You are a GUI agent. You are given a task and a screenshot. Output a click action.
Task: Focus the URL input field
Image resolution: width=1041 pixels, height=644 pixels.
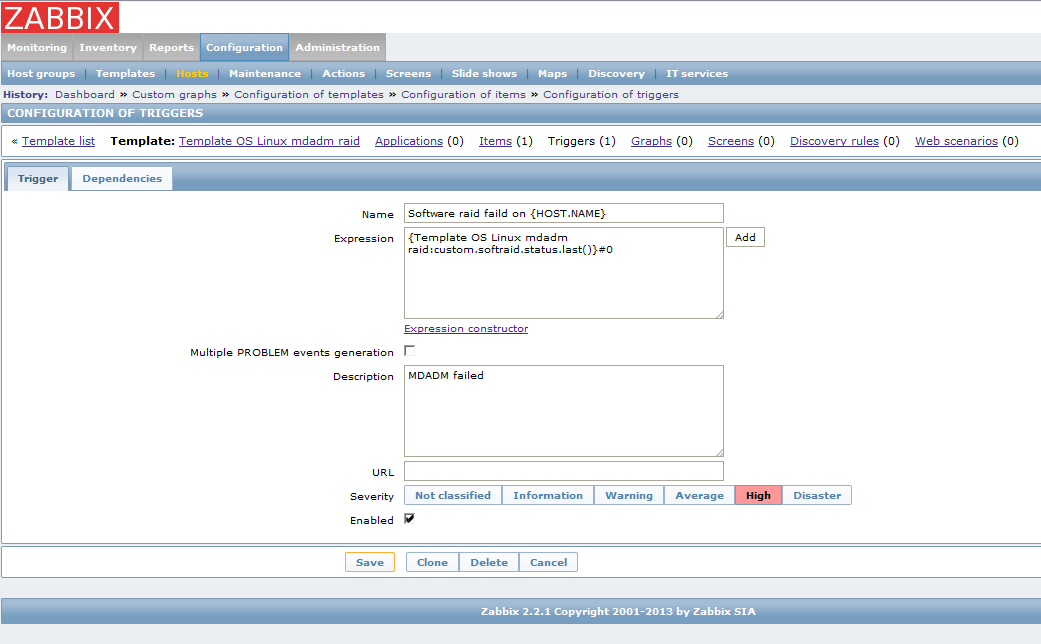[x=563, y=471]
